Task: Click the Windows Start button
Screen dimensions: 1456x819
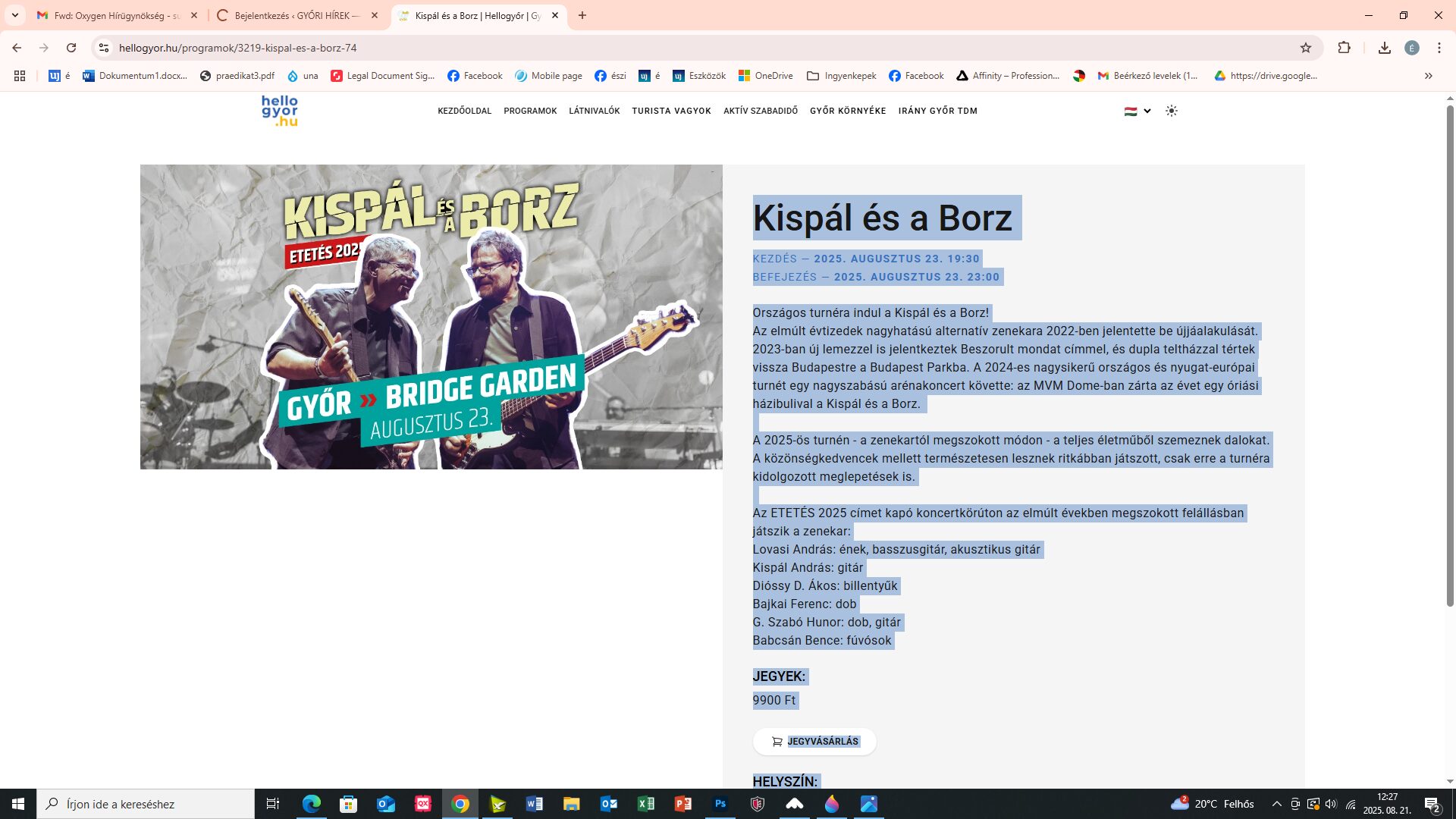Action: coord(18,804)
